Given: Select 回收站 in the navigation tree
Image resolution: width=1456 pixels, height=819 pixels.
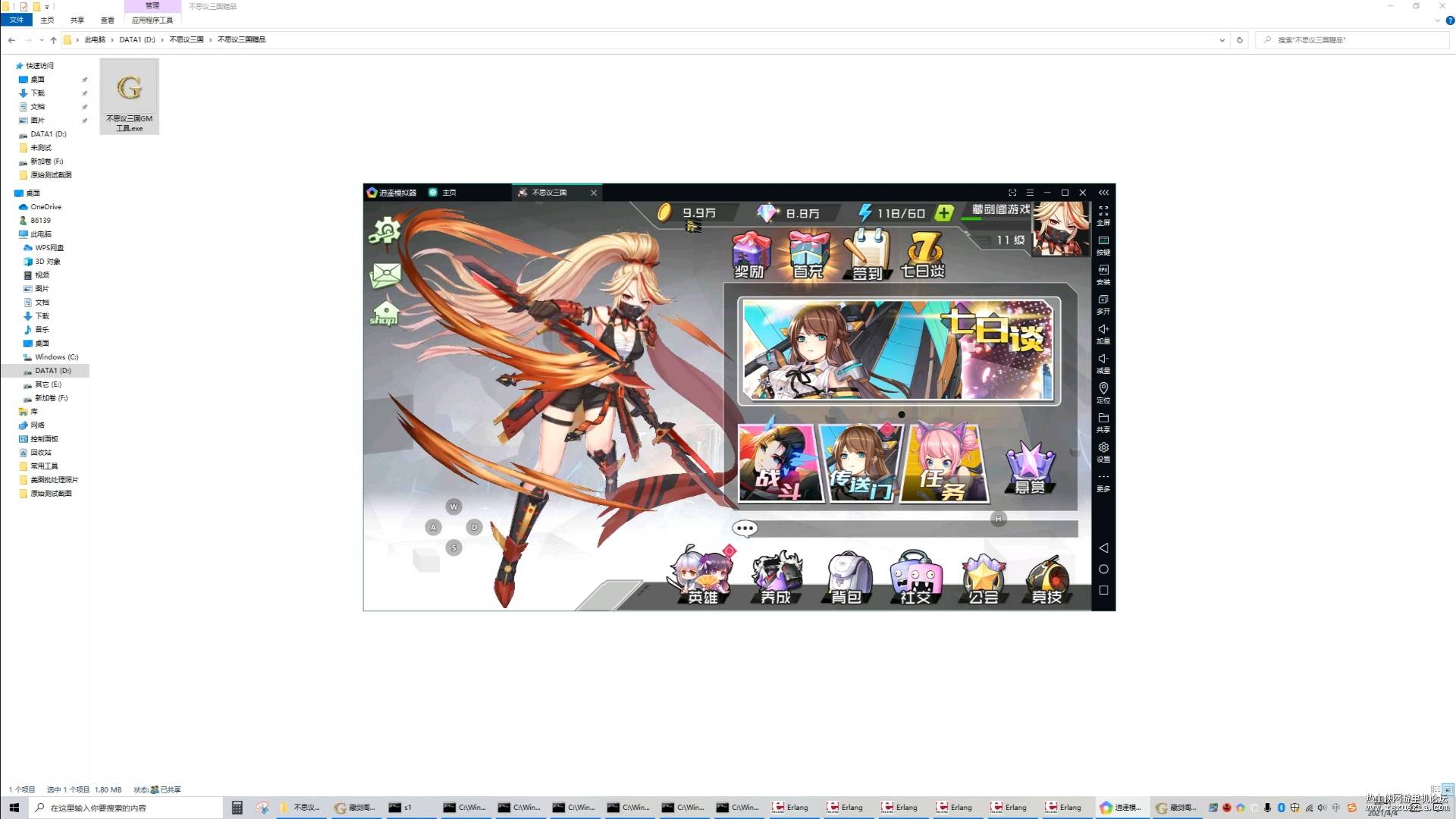Looking at the screenshot, I should click(x=41, y=453).
